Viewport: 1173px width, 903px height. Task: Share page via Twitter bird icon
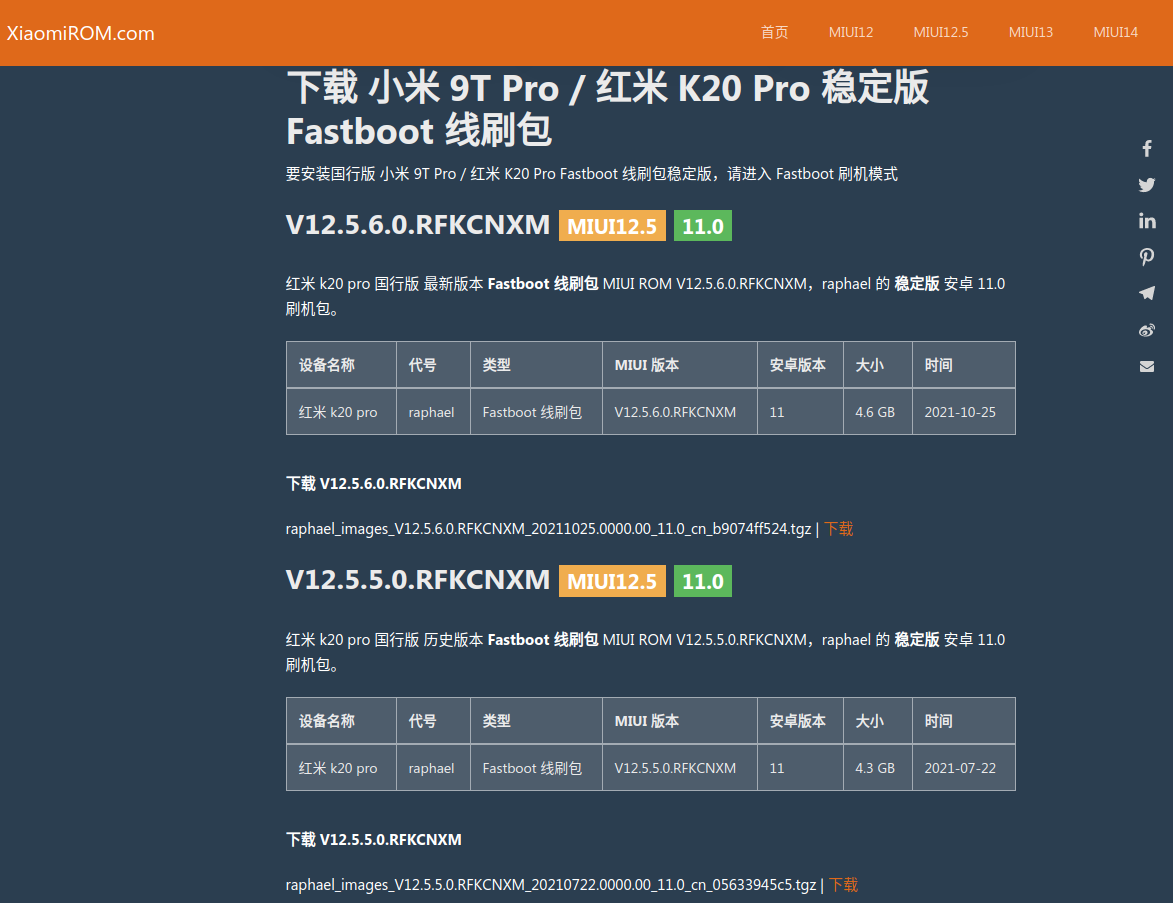[1147, 185]
